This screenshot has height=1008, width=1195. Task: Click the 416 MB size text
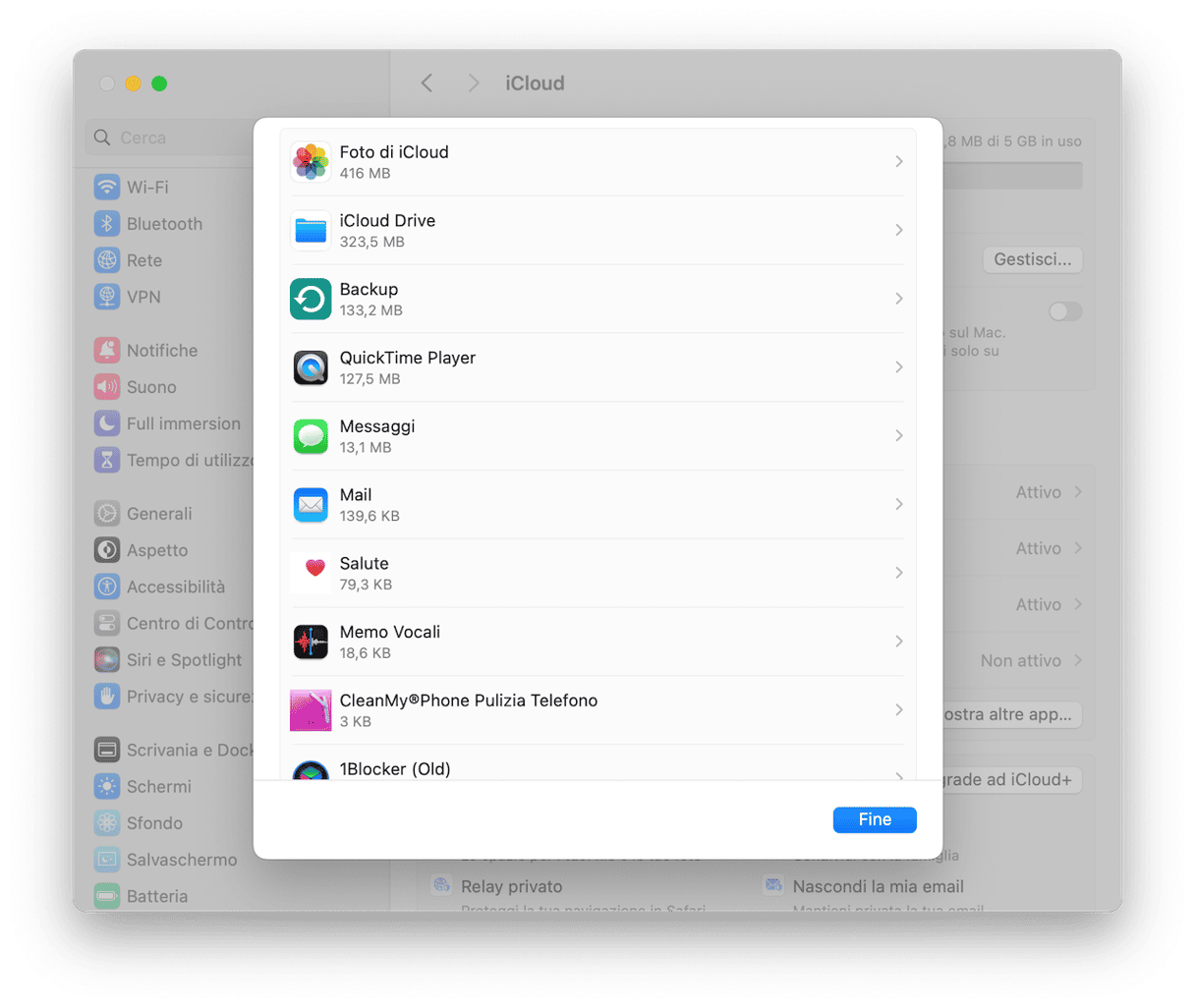[365, 173]
